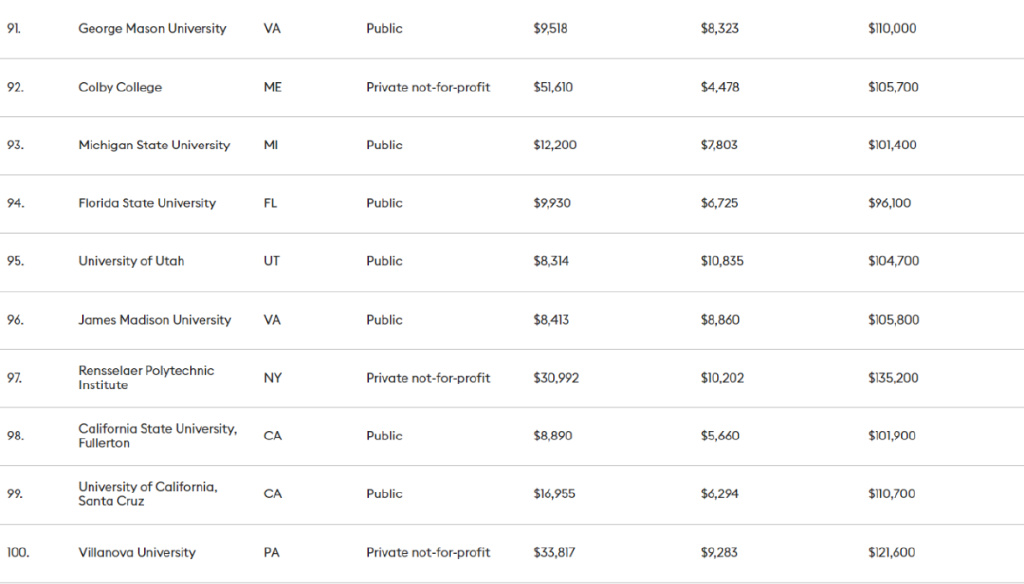Click Florida State University's name

pyautogui.click(x=147, y=203)
